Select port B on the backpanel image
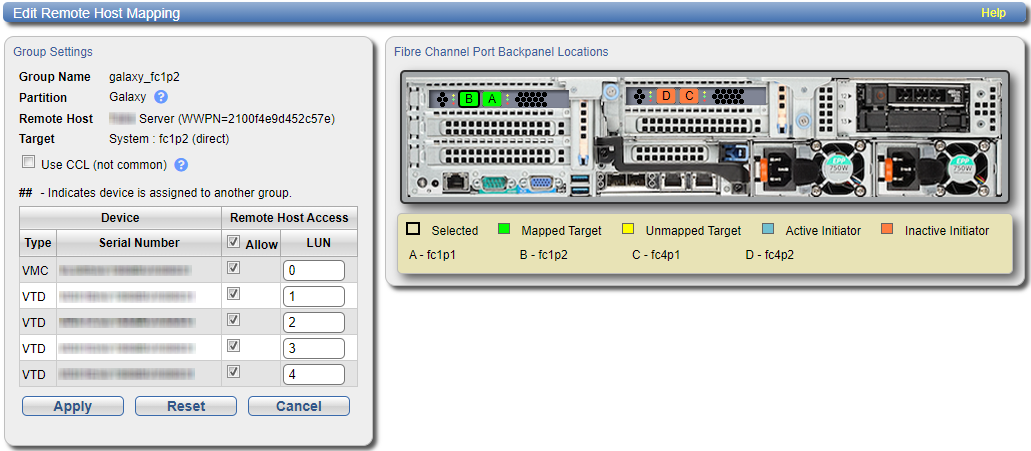The width and height of the screenshot is (1031, 451). pos(468,98)
